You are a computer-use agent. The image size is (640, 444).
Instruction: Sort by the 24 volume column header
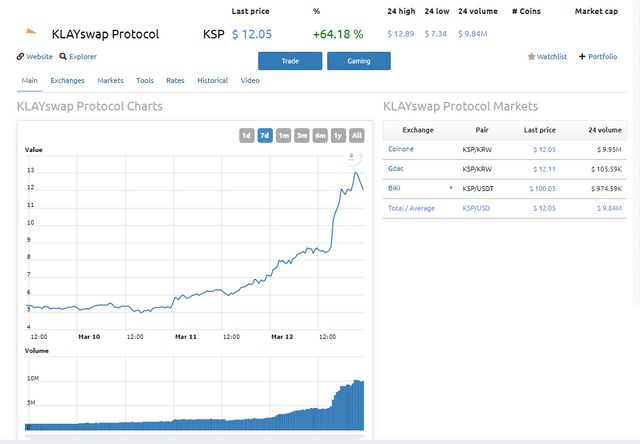pos(605,130)
